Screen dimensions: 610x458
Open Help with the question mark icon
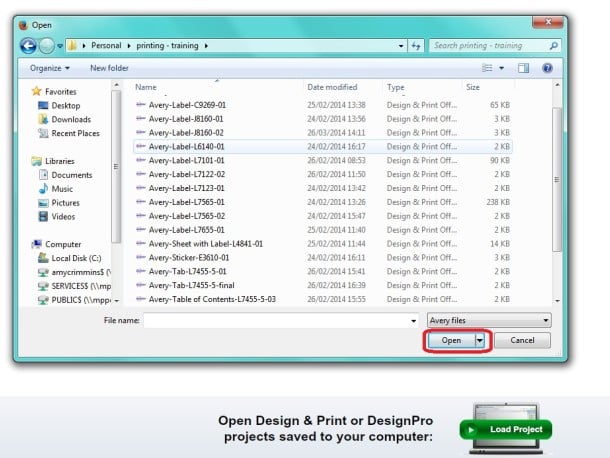tap(547, 68)
